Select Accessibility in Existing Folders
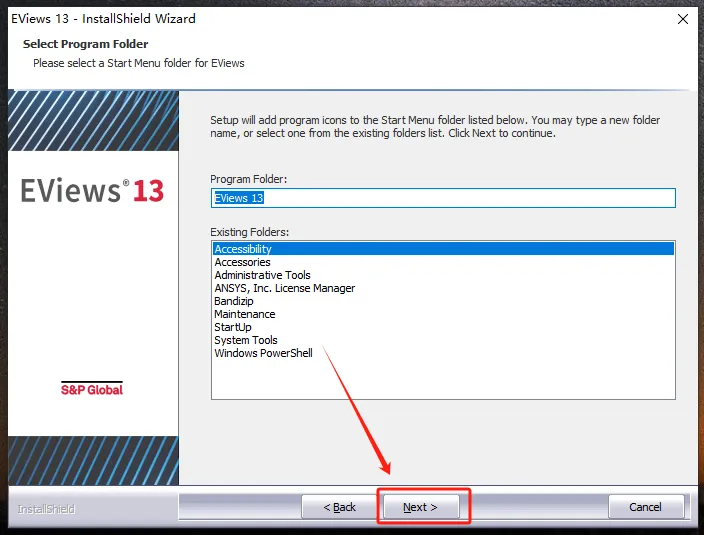 pyautogui.click(x=443, y=249)
